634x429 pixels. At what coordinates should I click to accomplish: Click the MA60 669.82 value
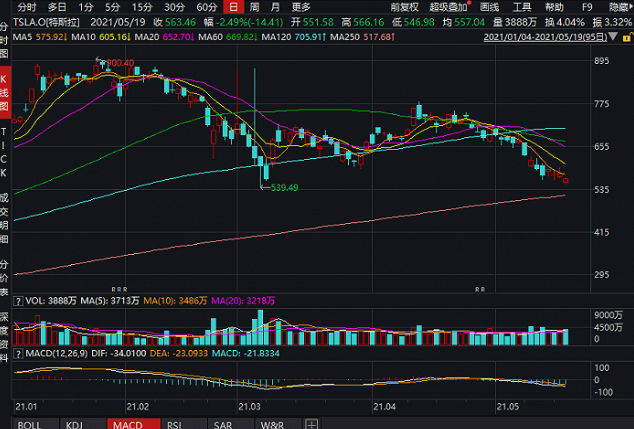pyautogui.click(x=228, y=37)
